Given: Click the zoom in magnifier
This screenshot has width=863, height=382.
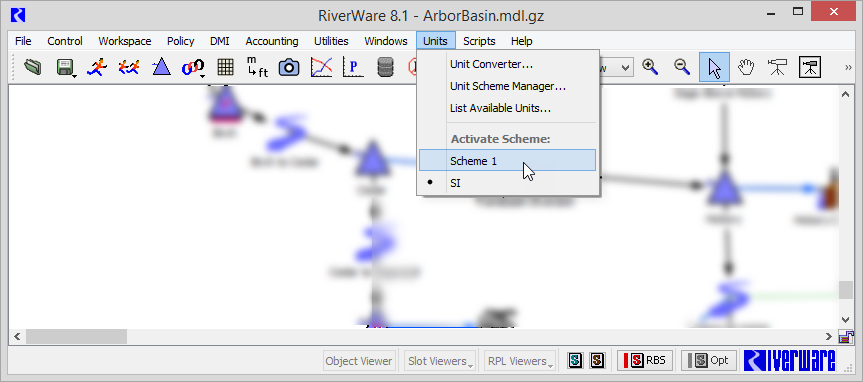Looking at the screenshot, I should (651, 67).
